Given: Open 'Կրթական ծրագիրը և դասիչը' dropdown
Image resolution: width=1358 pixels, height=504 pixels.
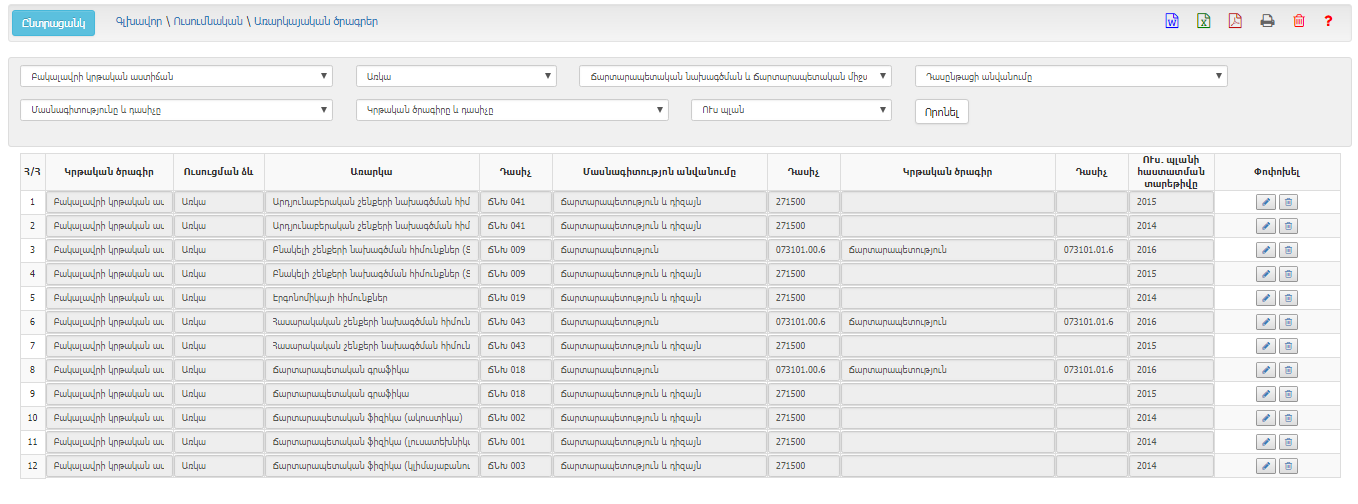Looking at the screenshot, I should coord(512,110).
